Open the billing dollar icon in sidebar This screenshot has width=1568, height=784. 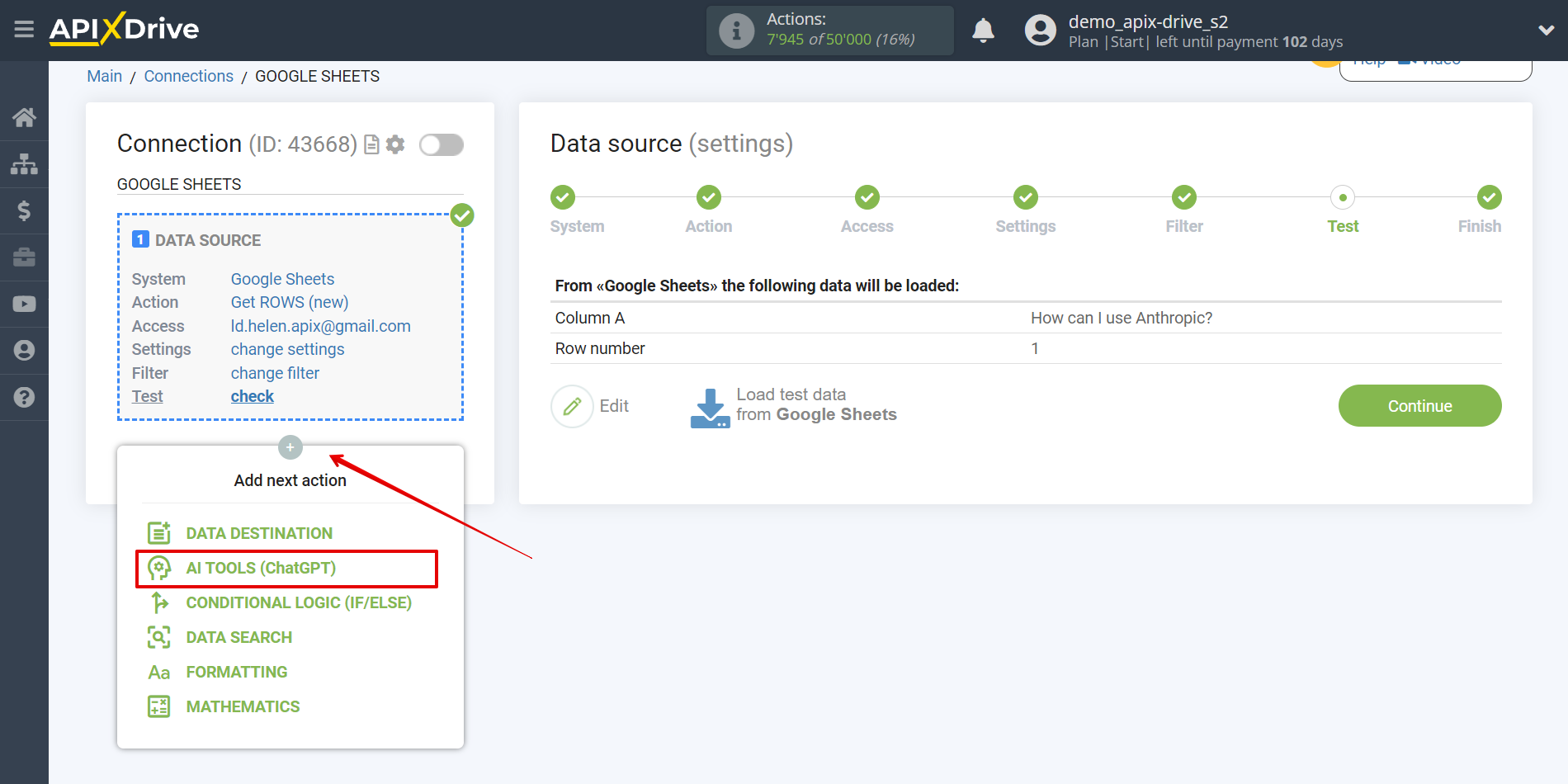click(24, 210)
